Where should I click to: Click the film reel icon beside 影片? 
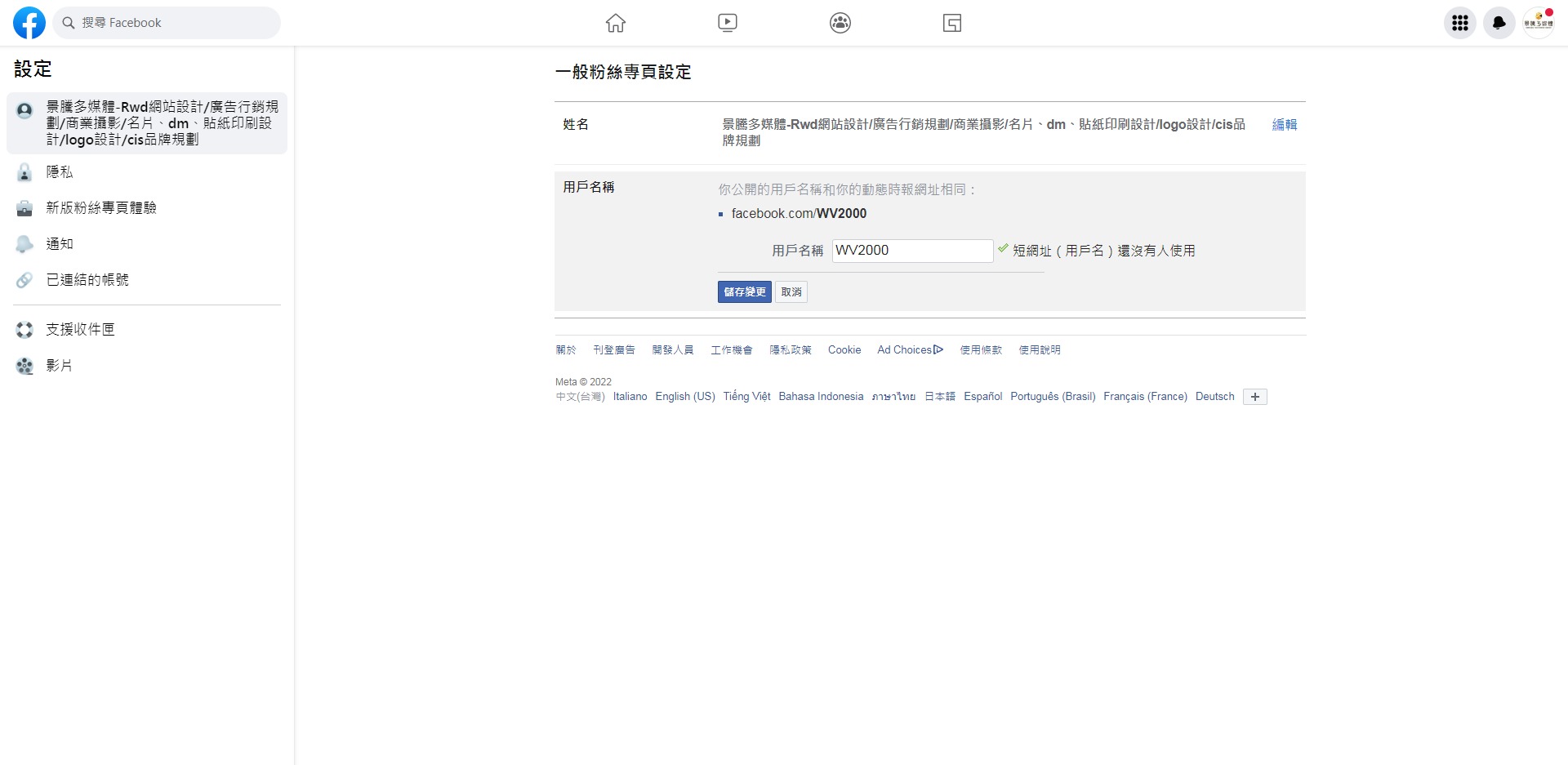[x=24, y=366]
